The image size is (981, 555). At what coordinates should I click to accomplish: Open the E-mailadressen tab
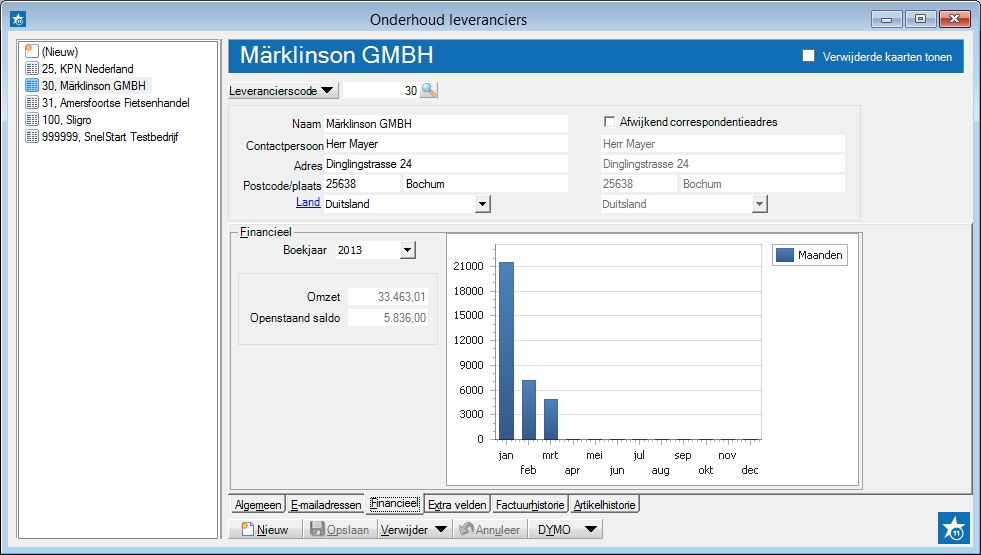(325, 505)
